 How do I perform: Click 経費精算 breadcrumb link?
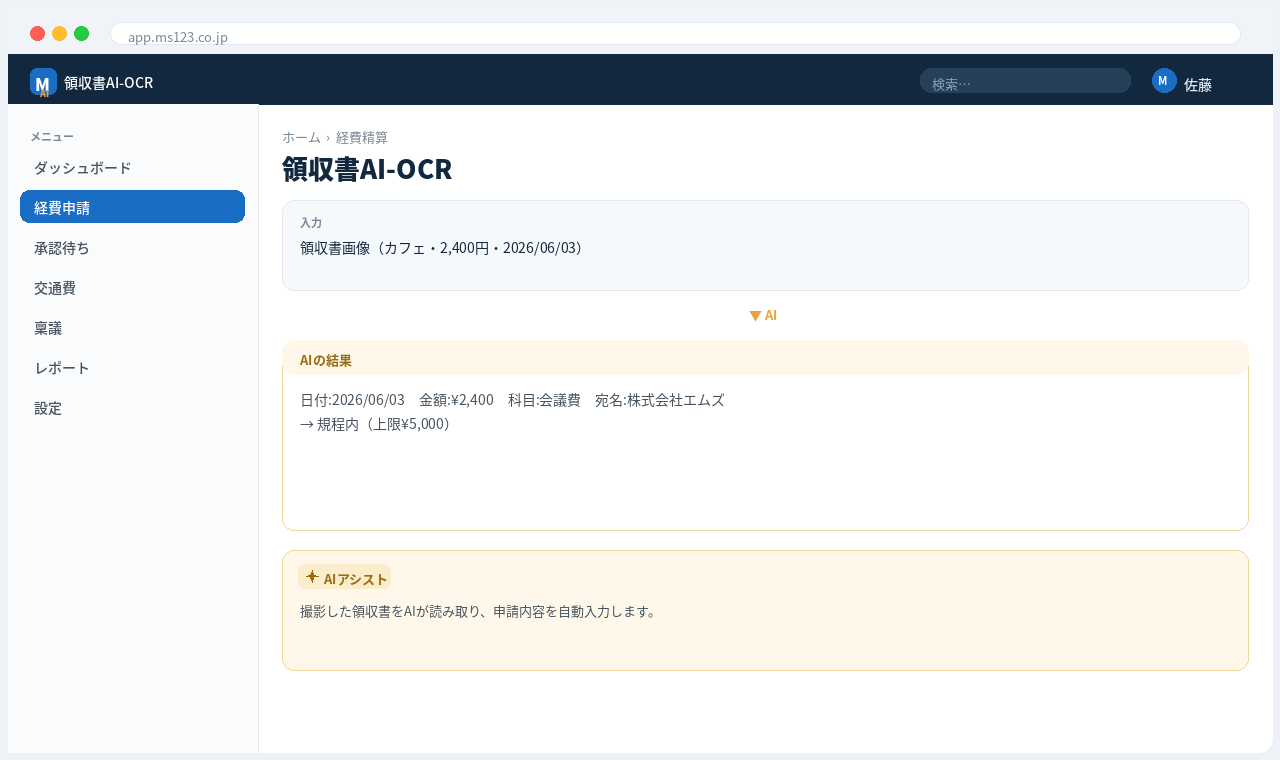[x=362, y=137]
